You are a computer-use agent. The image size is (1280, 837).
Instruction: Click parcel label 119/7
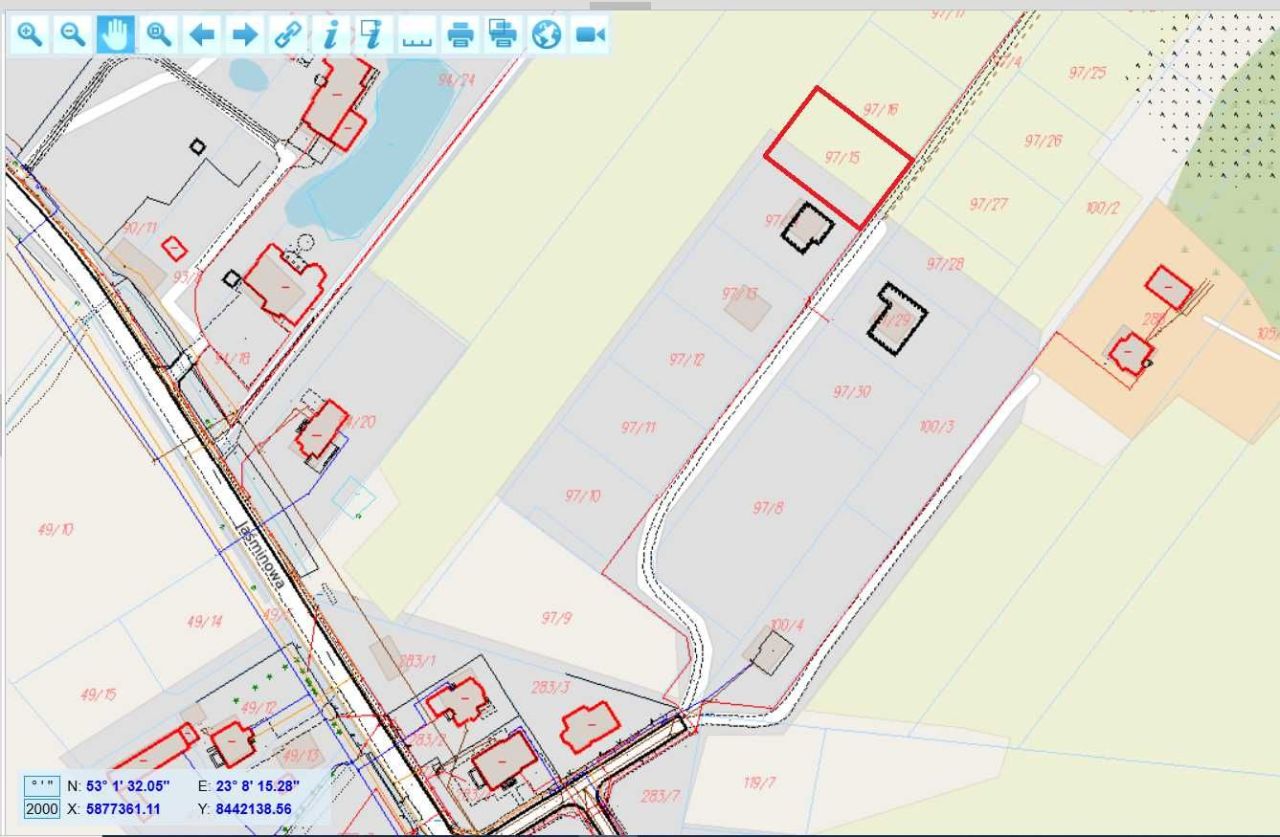759,782
